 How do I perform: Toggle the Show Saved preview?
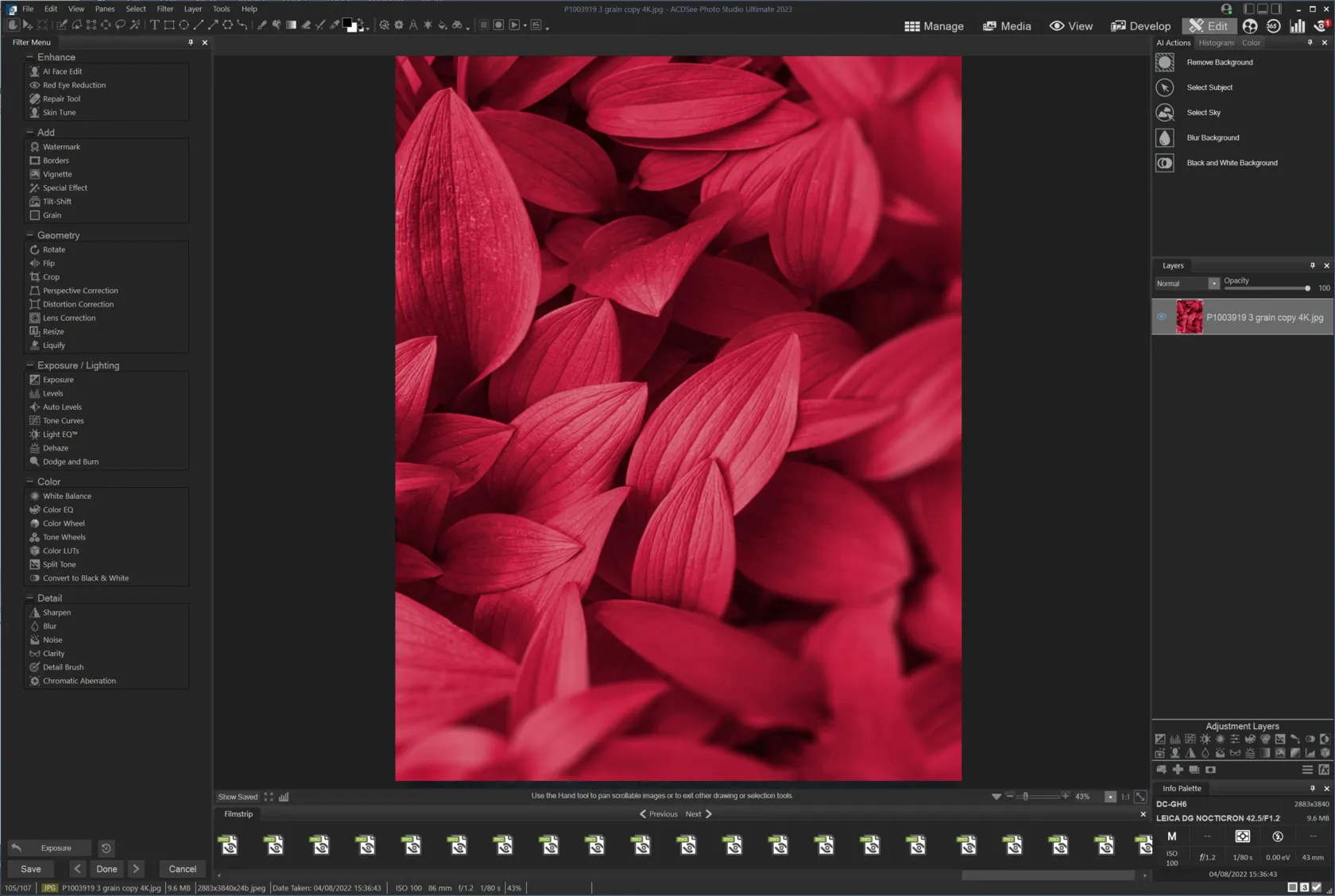[238, 797]
